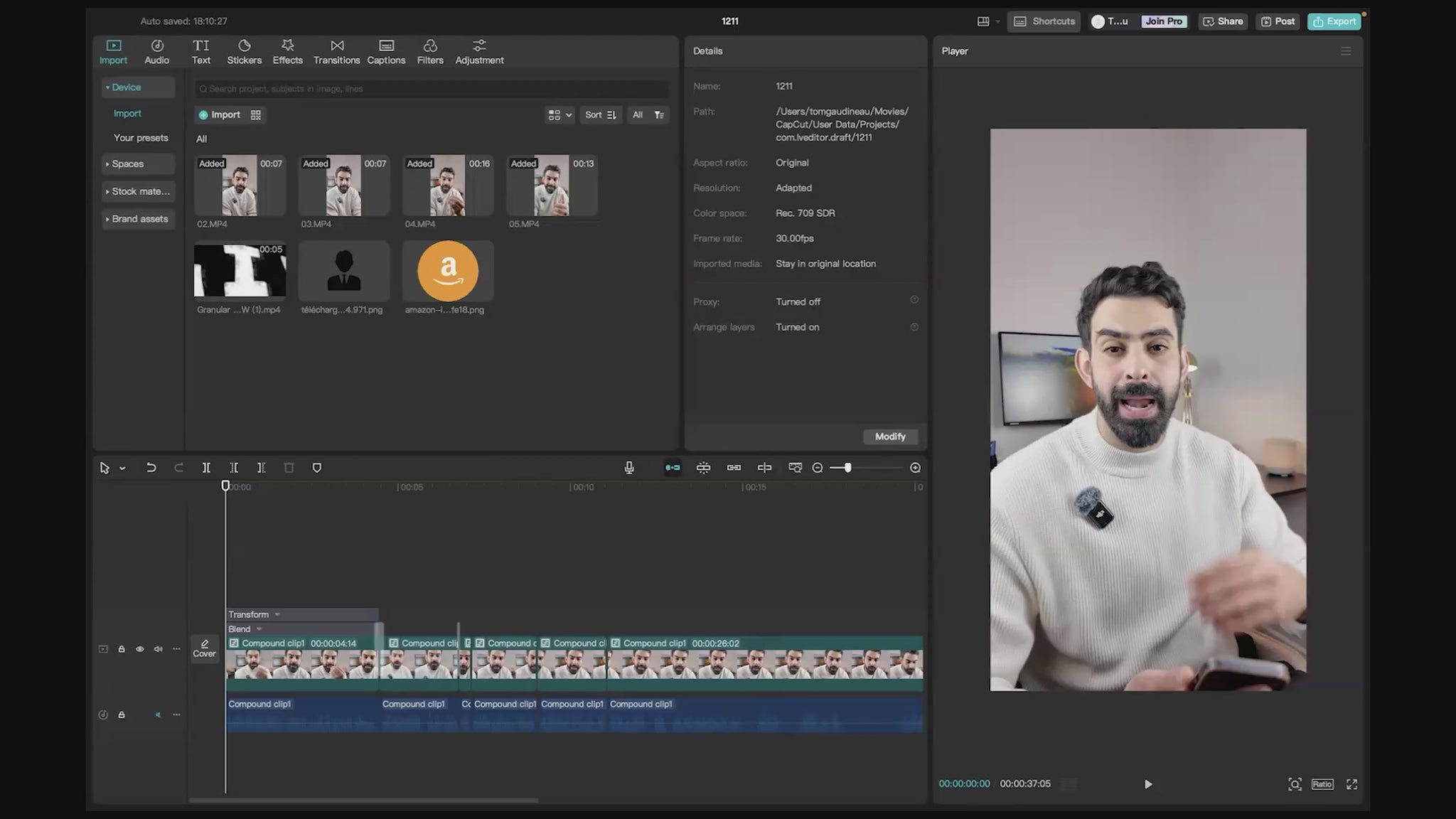This screenshot has height=819, width=1456.
Task: Split clip at playhead
Action: 206,468
